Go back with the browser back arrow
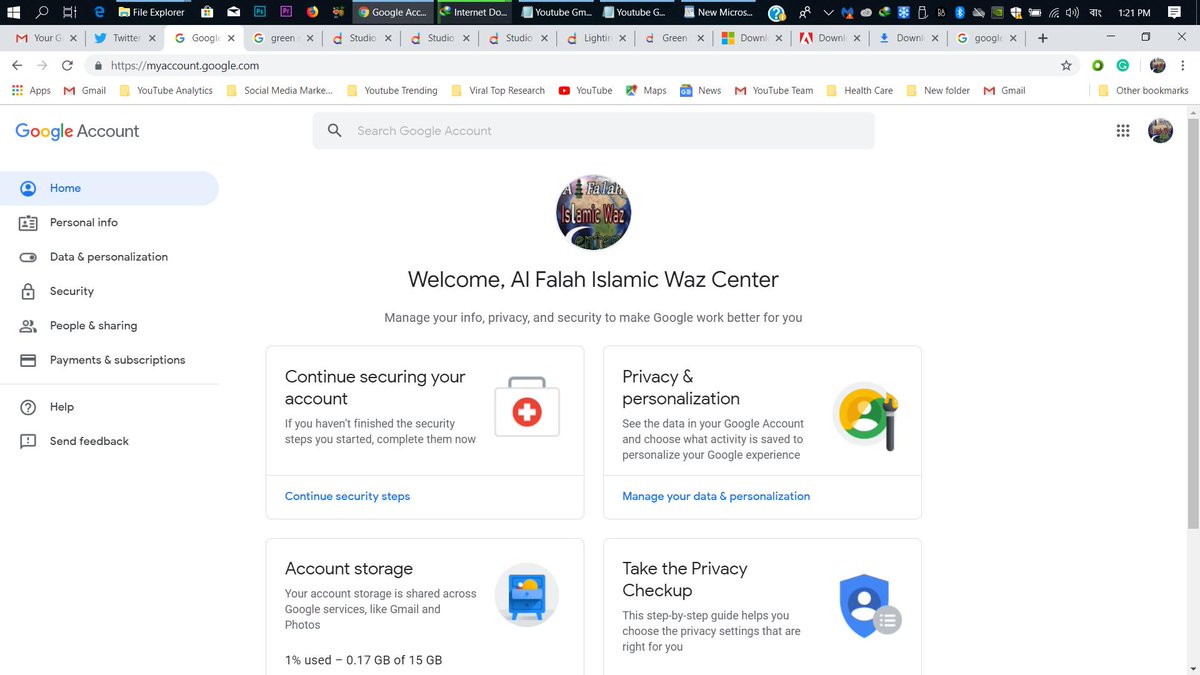The width and height of the screenshot is (1200, 675). click(17, 65)
